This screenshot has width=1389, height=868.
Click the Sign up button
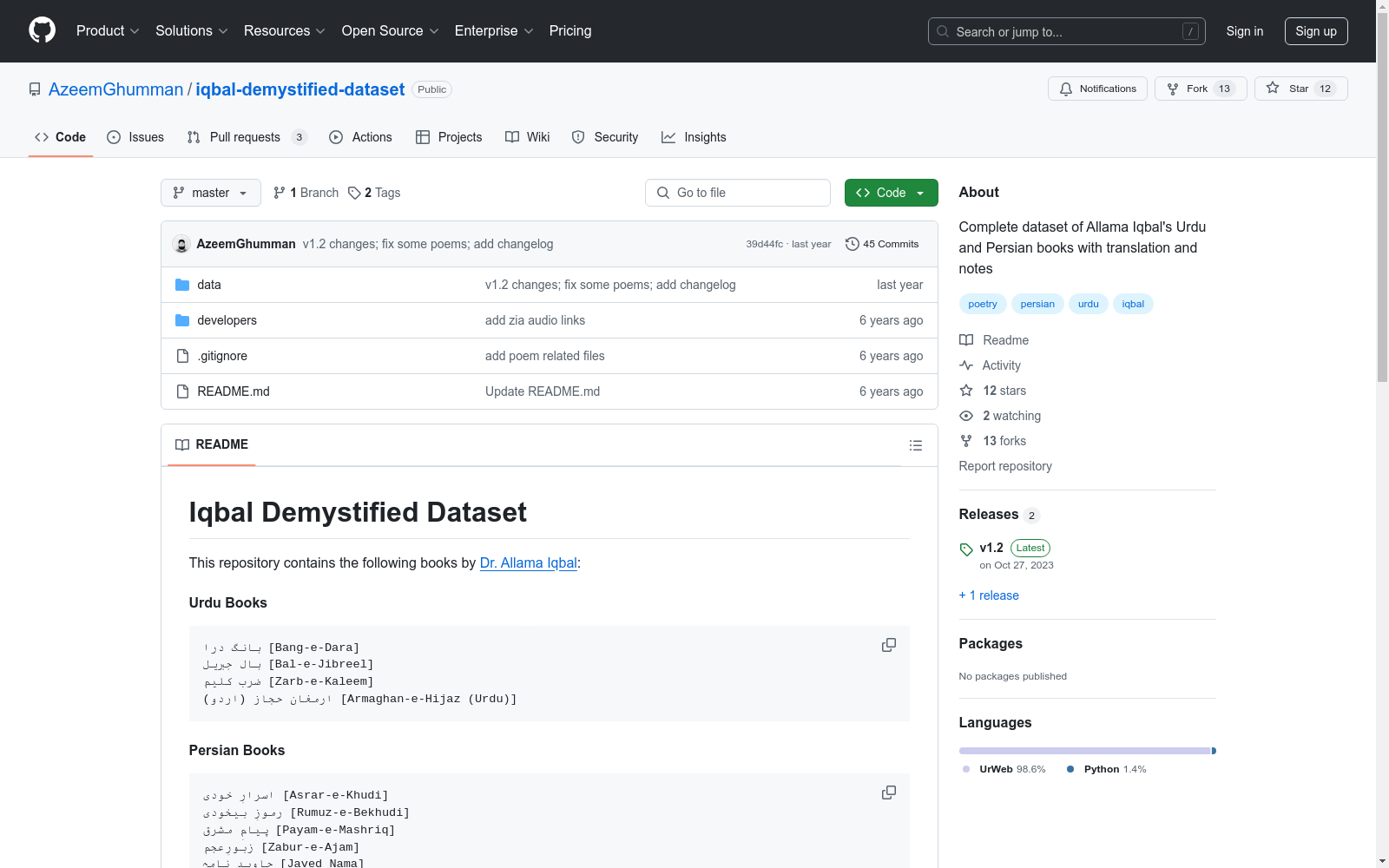coord(1316,31)
